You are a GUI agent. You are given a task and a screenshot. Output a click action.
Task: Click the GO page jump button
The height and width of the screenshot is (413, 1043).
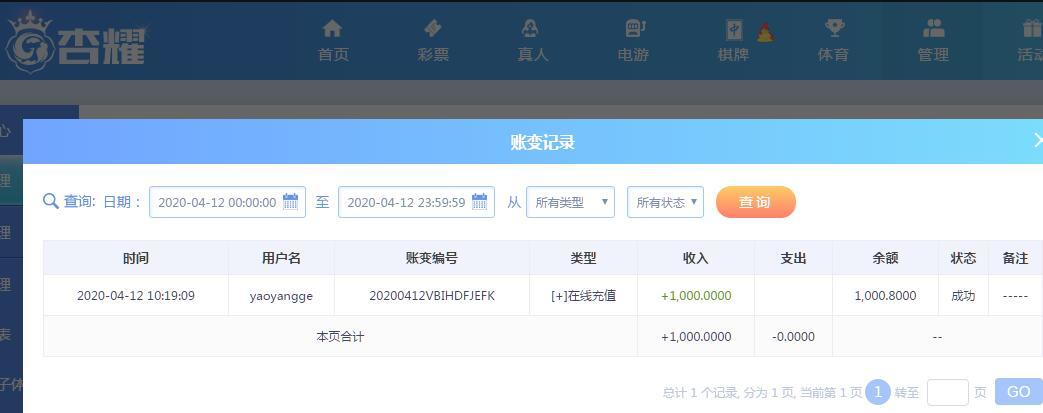click(1018, 392)
